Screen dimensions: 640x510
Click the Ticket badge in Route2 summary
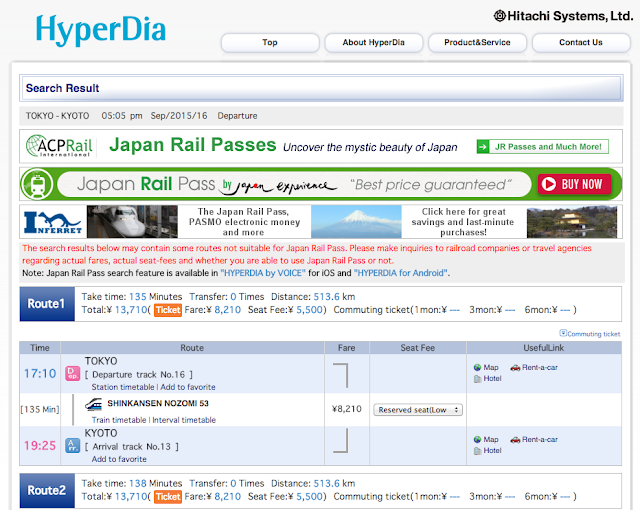click(168, 497)
